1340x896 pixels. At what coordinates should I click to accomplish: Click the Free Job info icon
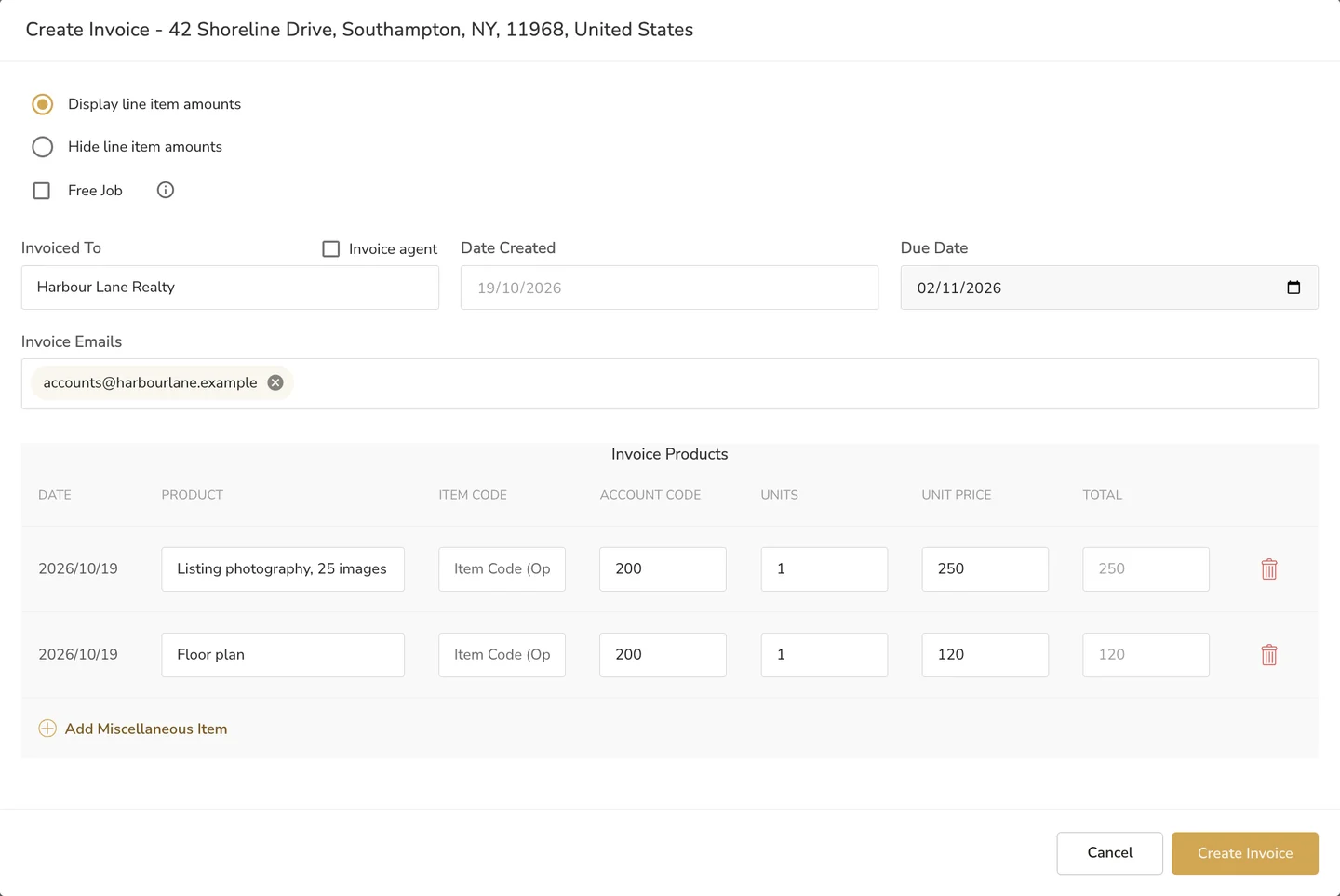166,190
